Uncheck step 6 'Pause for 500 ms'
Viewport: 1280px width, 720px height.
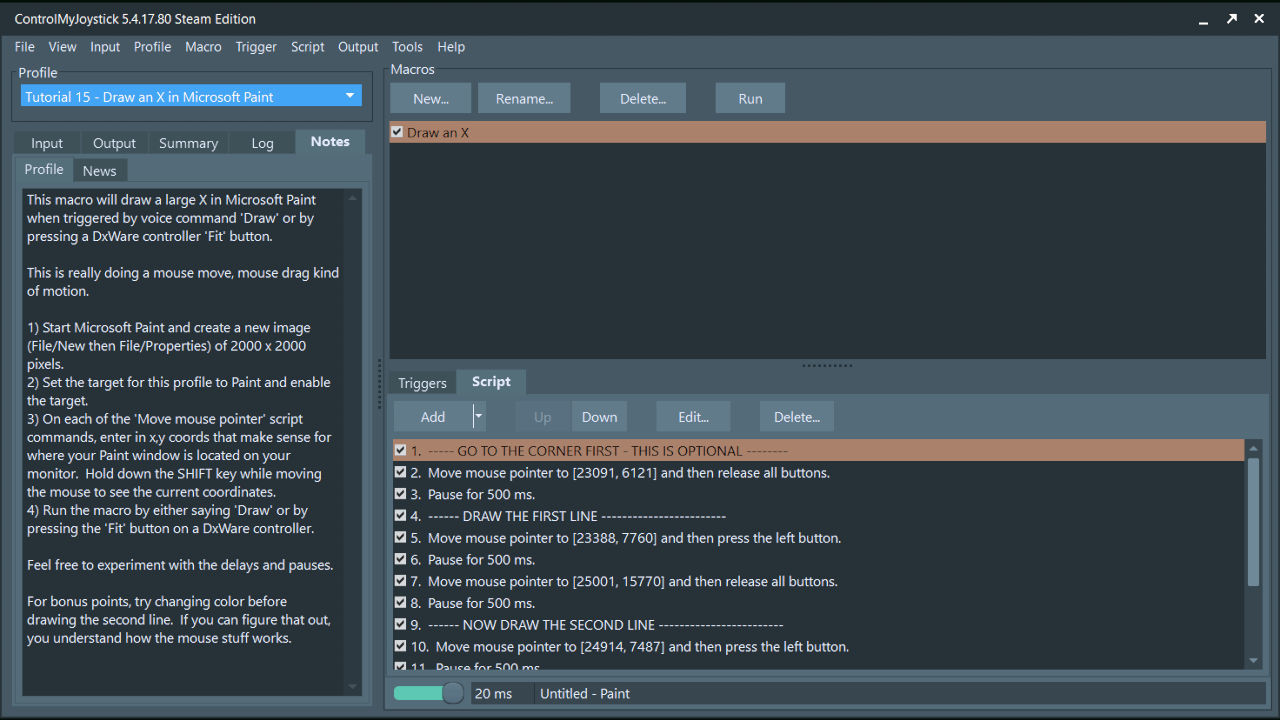click(x=400, y=559)
